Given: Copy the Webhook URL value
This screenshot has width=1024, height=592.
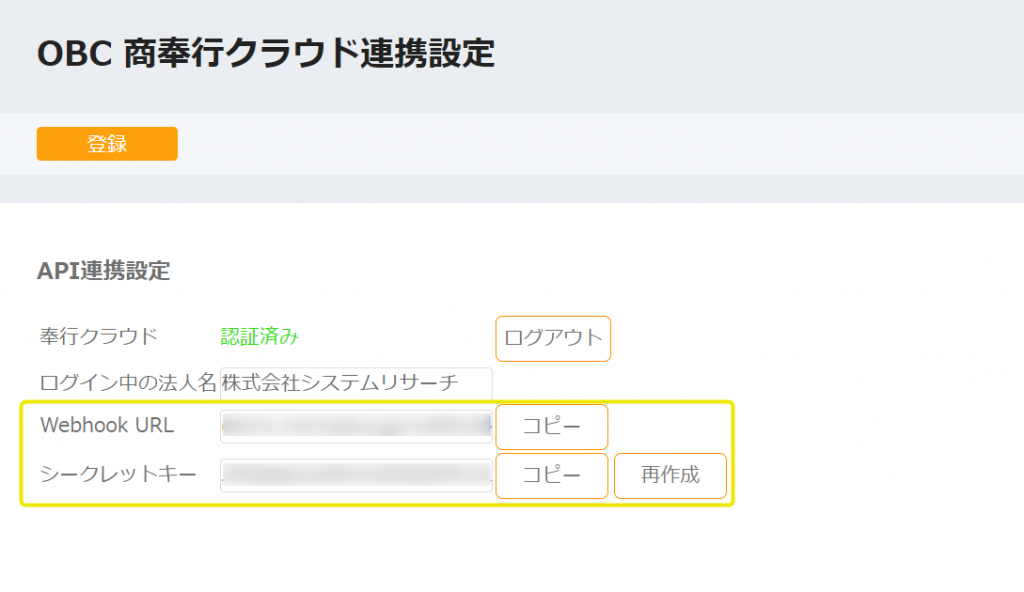Looking at the screenshot, I should pos(552,427).
